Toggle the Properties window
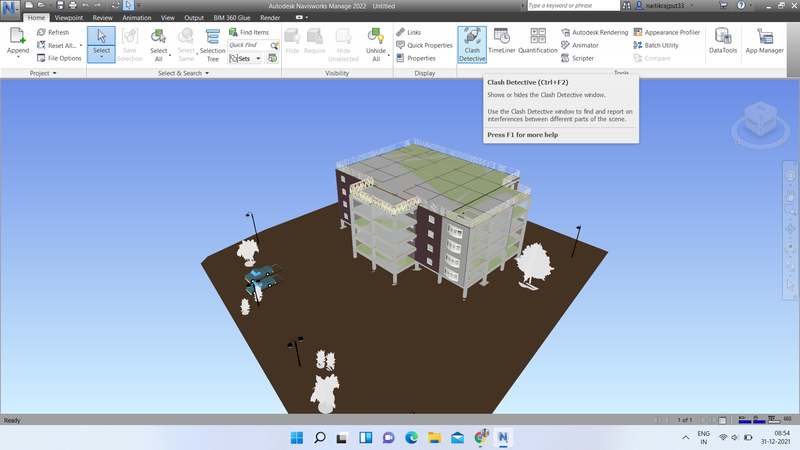This screenshot has height=450, width=800. click(416, 58)
